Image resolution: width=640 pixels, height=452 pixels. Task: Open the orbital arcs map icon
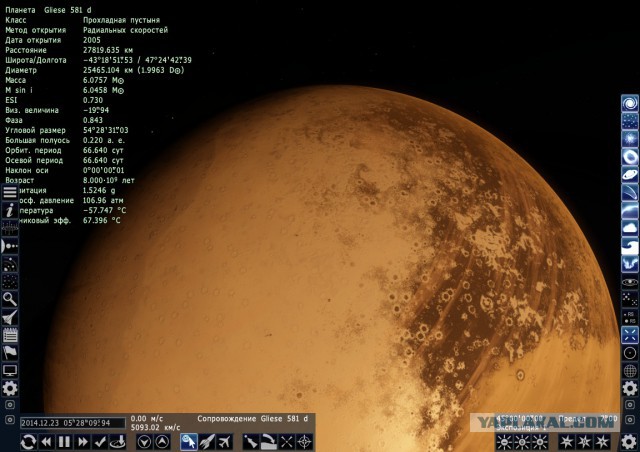(x=10, y=264)
